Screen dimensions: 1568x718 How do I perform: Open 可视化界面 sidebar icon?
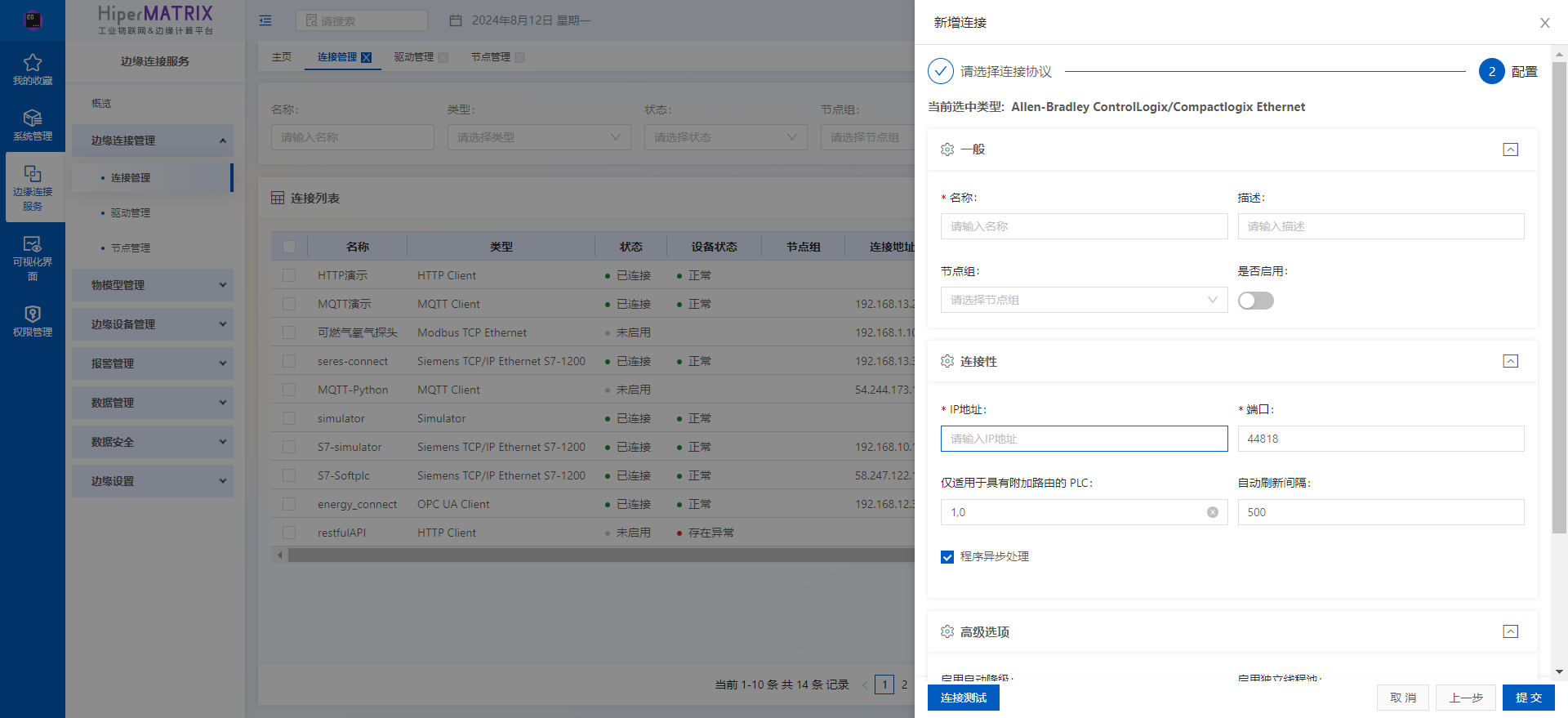[x=33, y=244]
